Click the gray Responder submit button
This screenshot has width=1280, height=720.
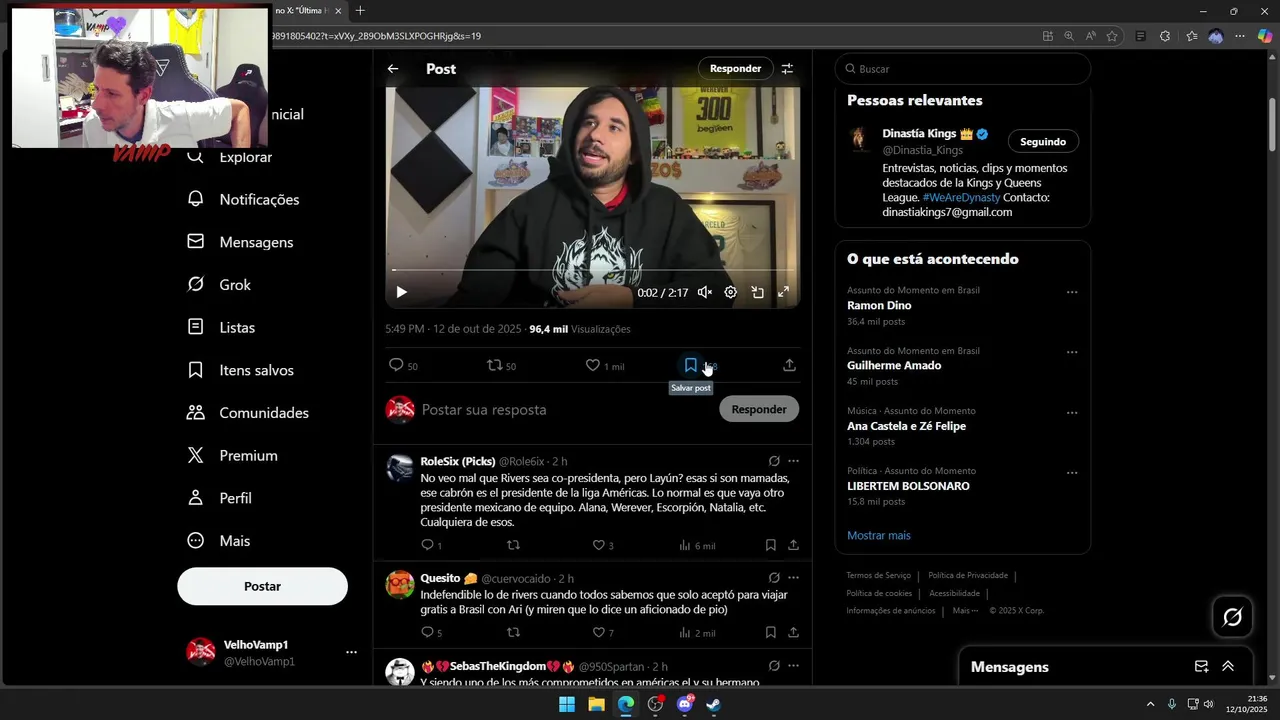point(759,409)
